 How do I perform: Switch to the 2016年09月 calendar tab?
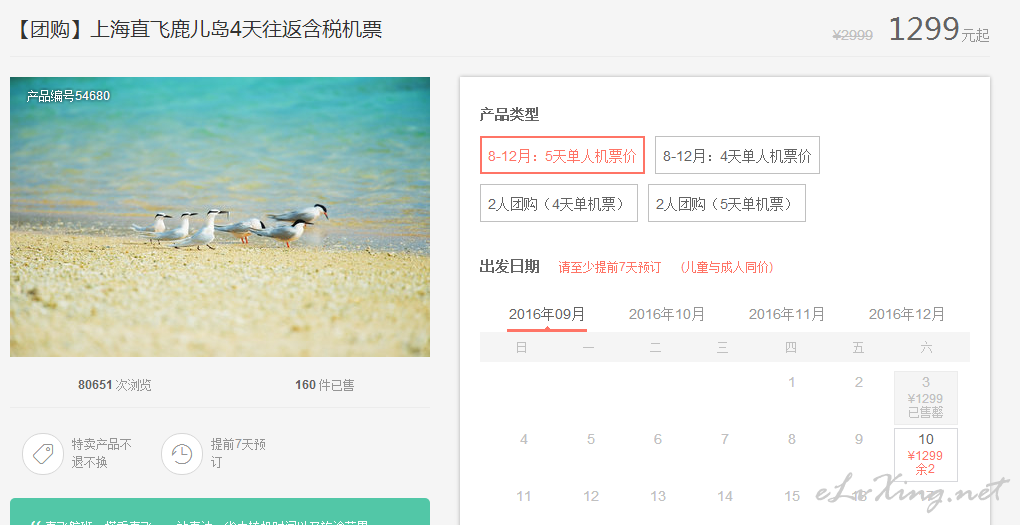coord(547,315)
